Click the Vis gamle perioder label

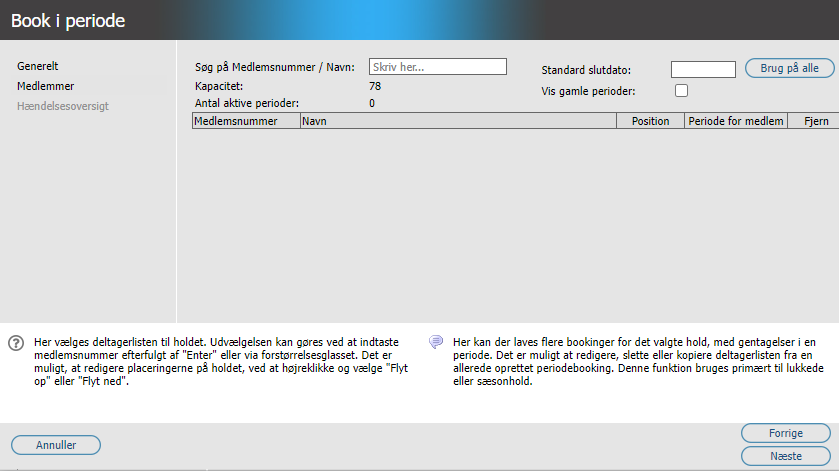(588, 91)
